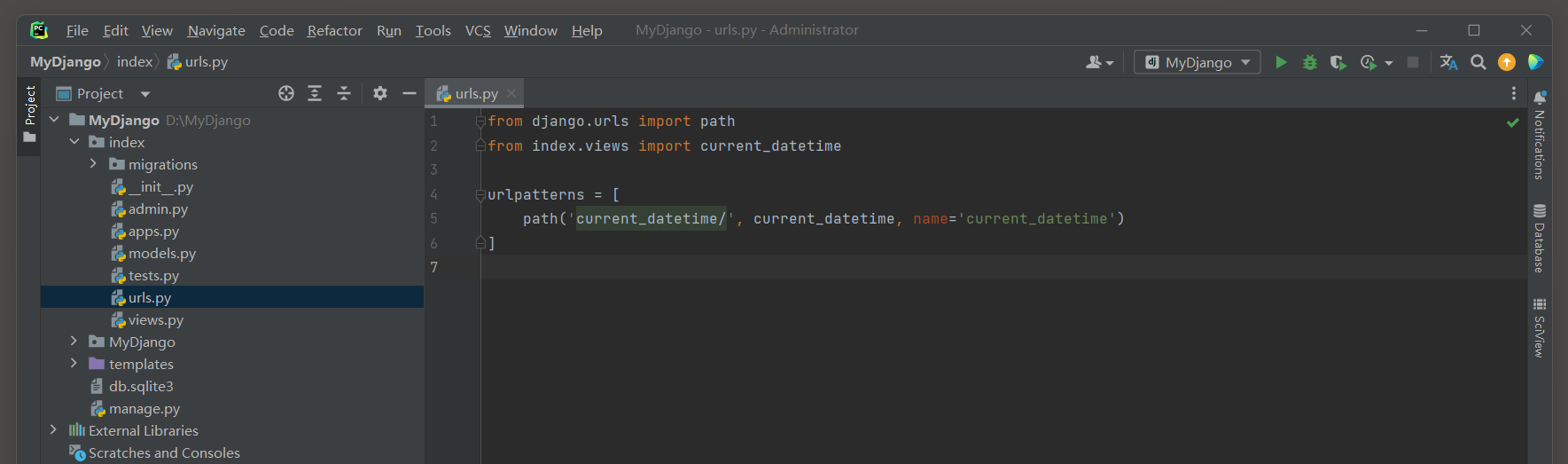This screenshot has width=1568, height=464.
Task: Open the Tools menu
Action: coord(433,30)
